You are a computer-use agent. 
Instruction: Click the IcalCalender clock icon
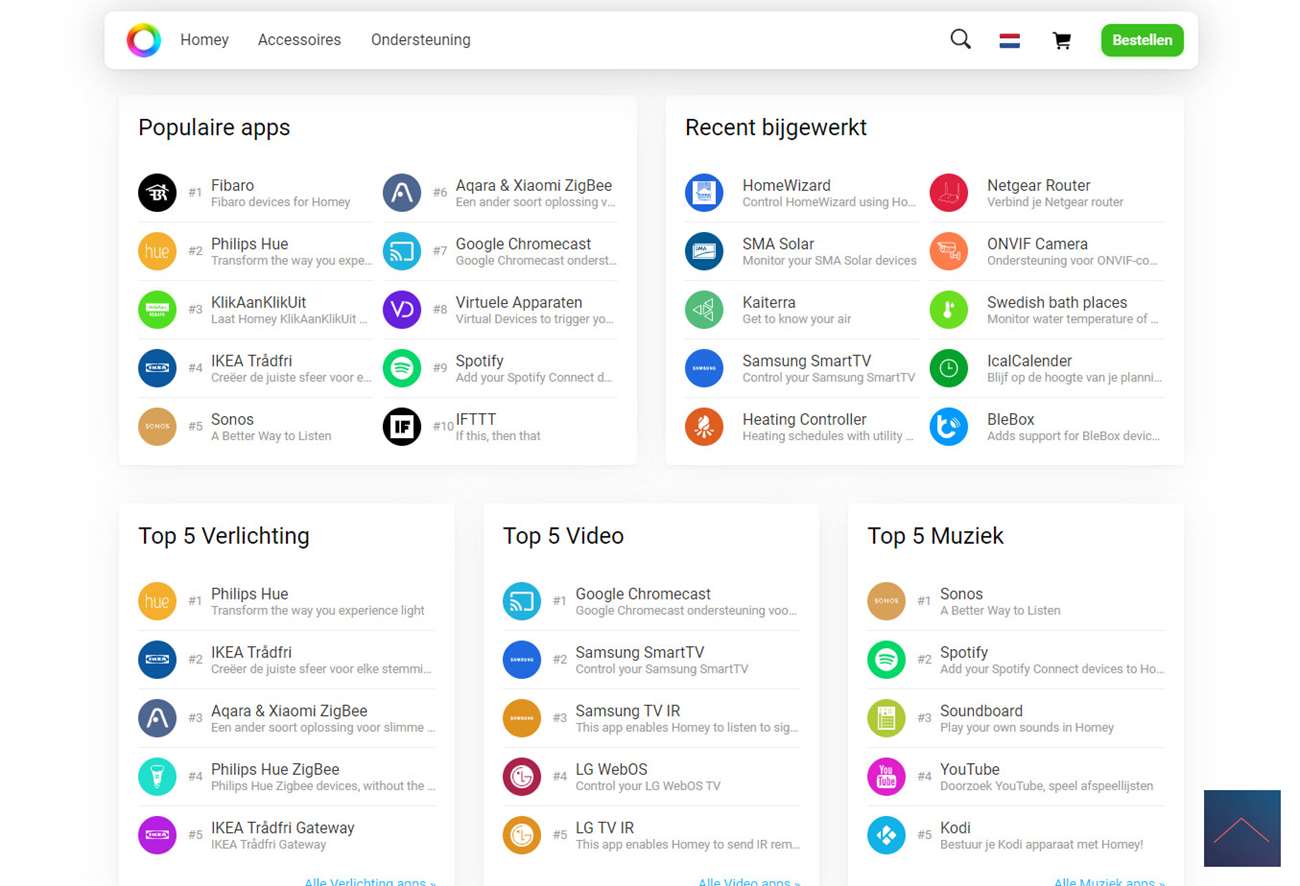point(949,368)
